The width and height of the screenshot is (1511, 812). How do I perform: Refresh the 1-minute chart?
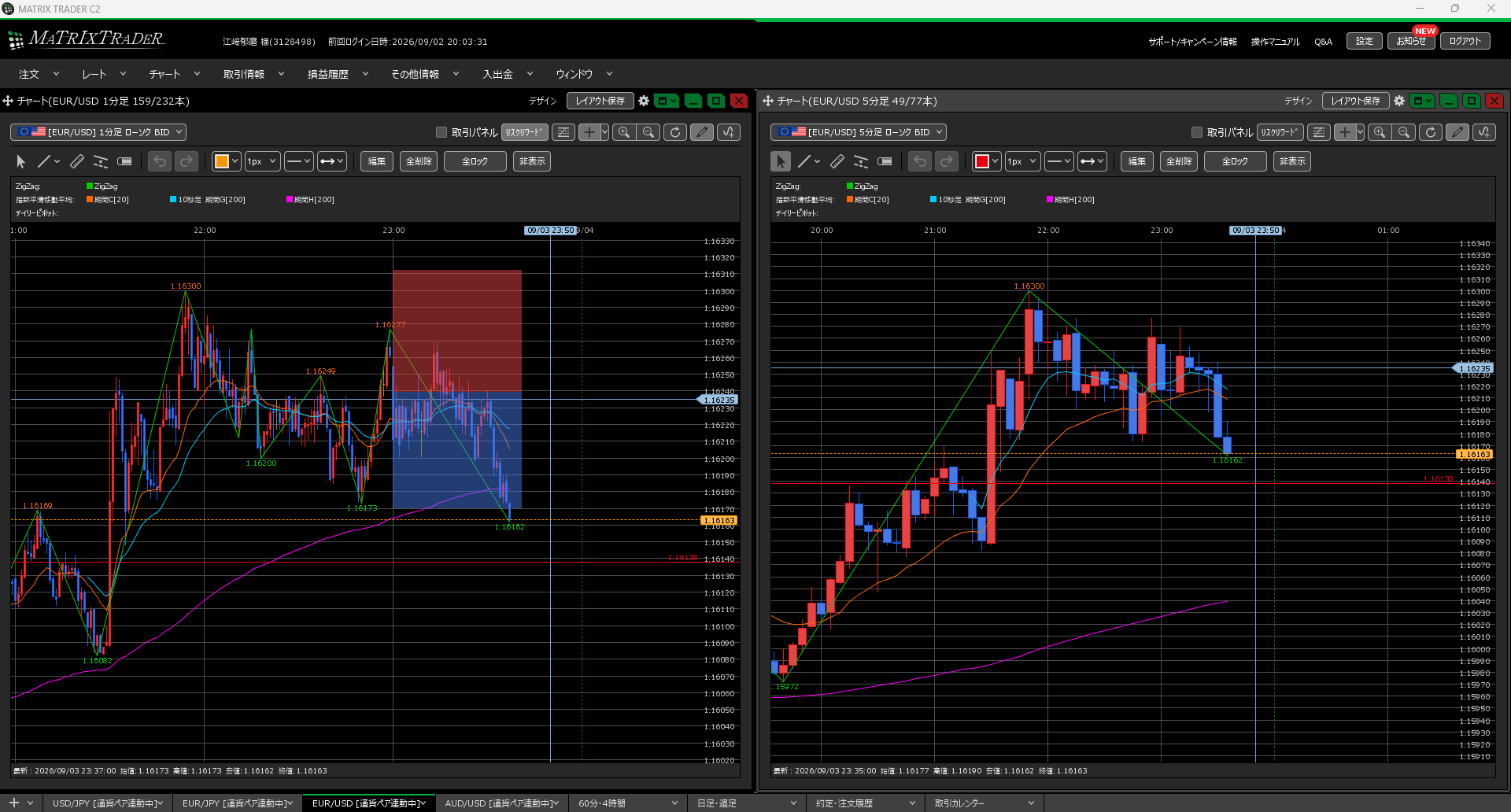point(675,132)
